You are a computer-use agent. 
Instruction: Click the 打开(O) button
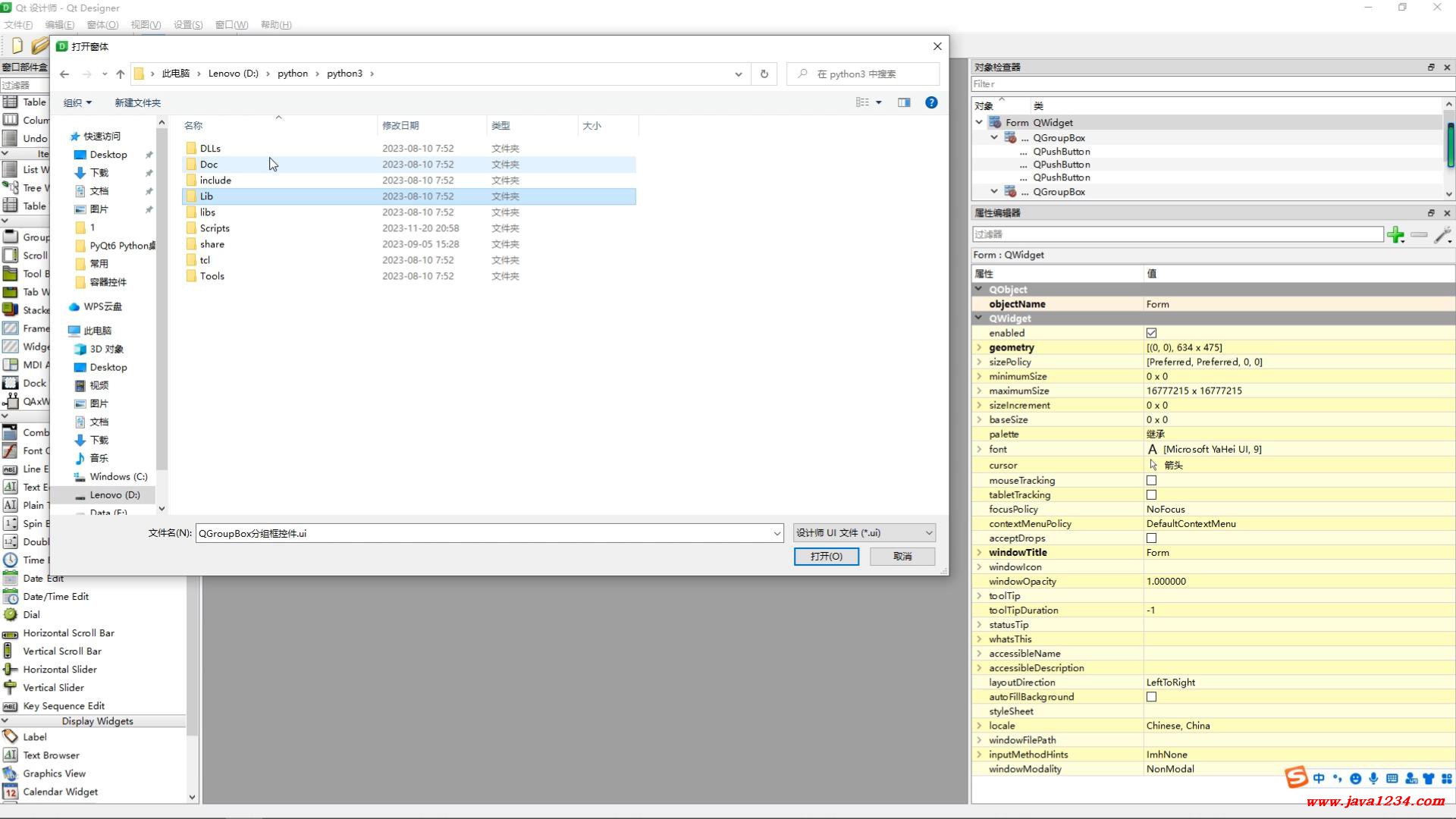tap(826, 556)
